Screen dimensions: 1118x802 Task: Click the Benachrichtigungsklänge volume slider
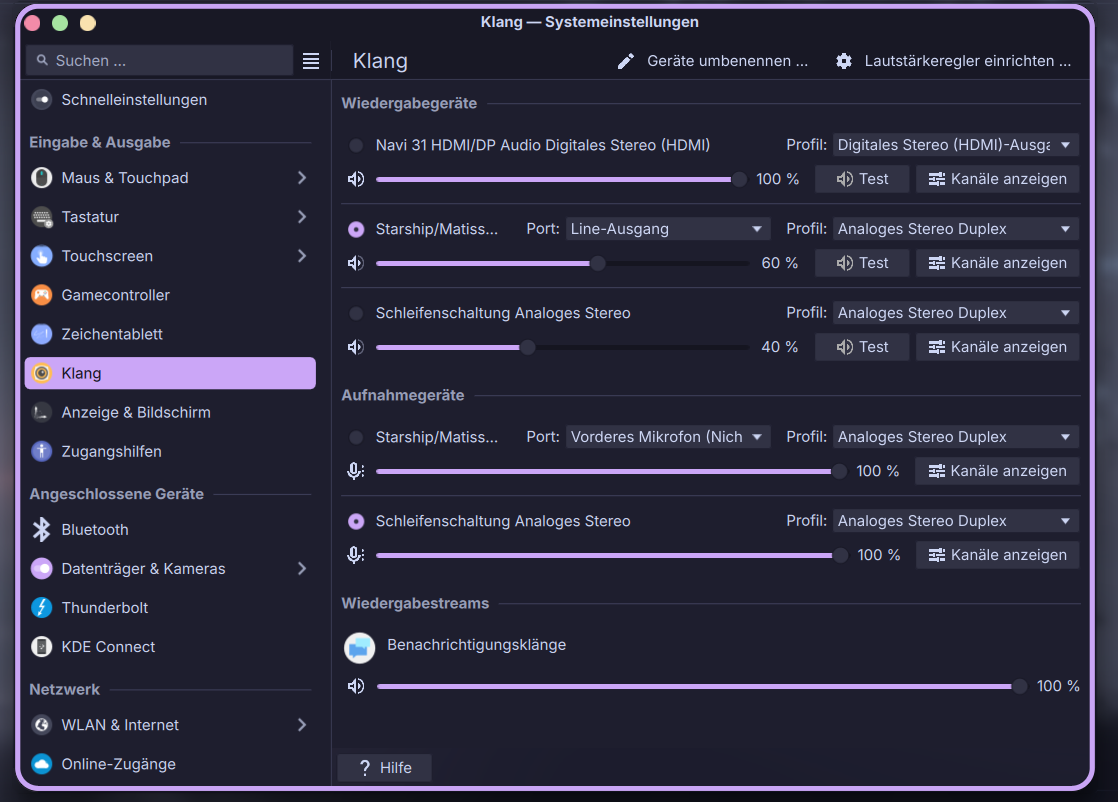tap(702, 686)
